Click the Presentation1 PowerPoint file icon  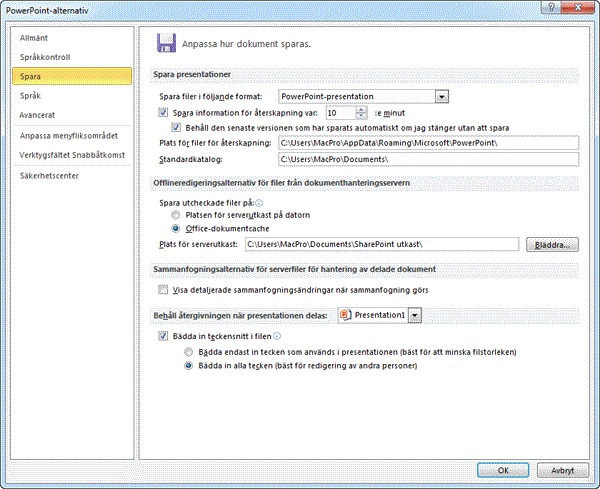click(x=347, y=315)
